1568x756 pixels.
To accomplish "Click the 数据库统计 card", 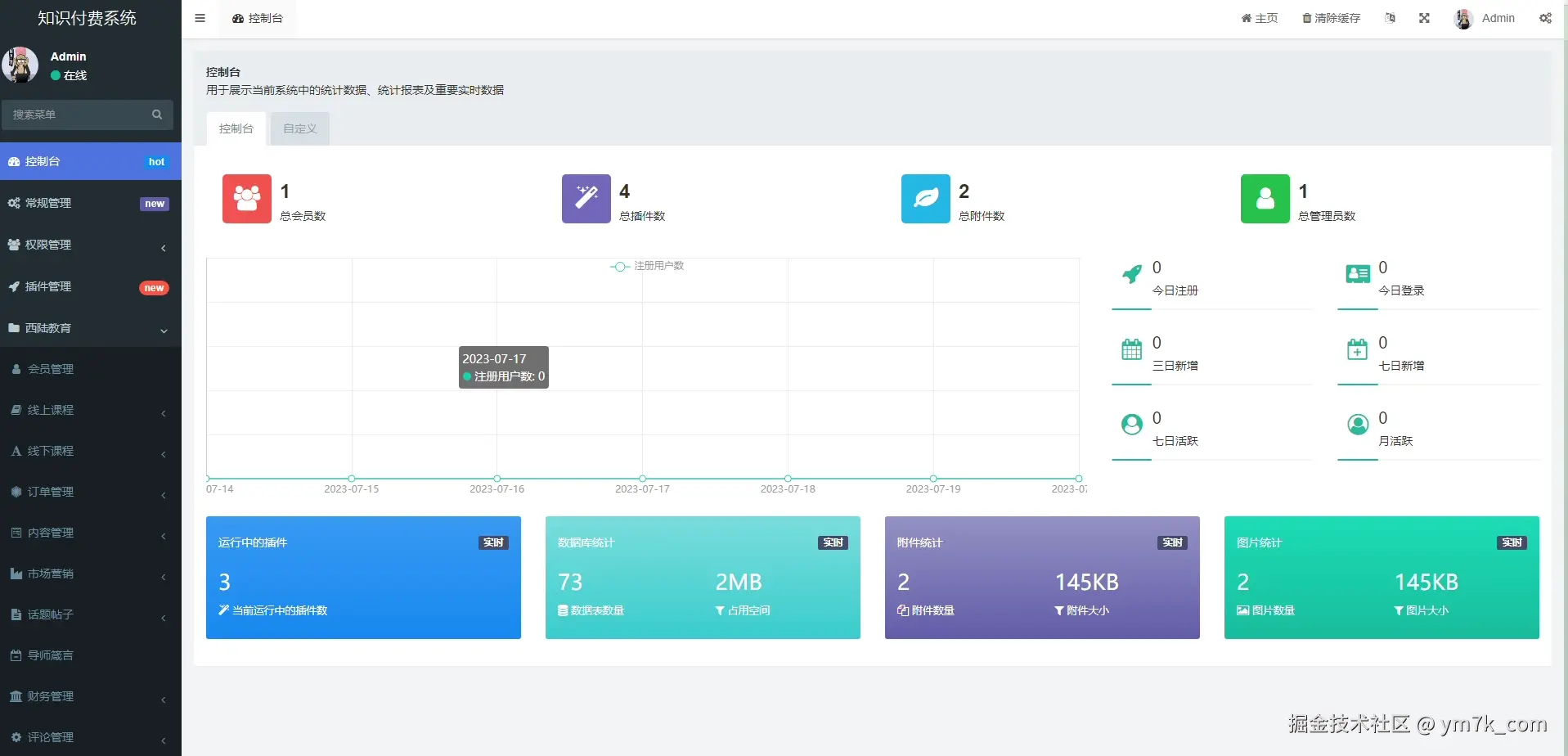I will [703, 578].
